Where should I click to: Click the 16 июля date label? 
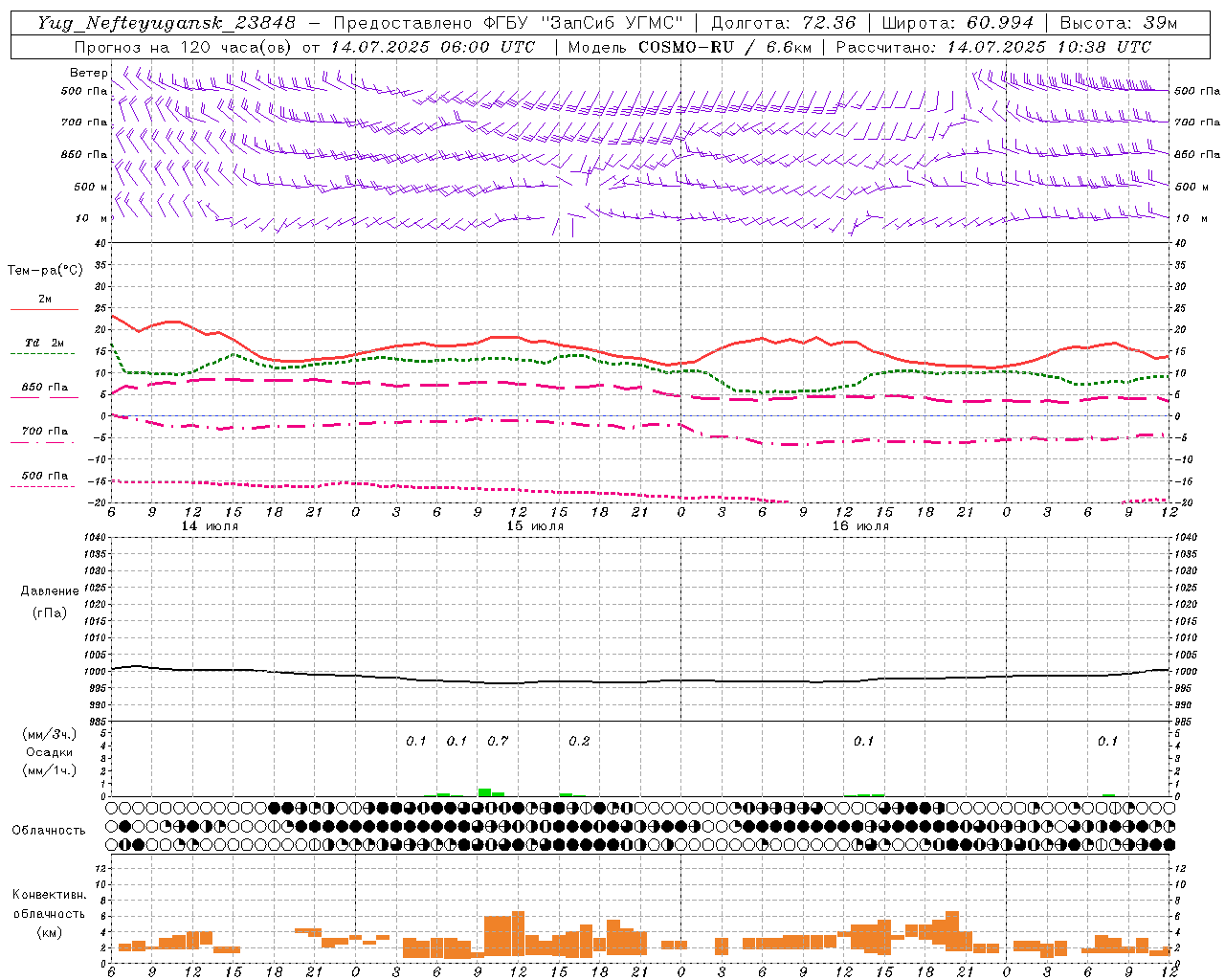[860, 526]
